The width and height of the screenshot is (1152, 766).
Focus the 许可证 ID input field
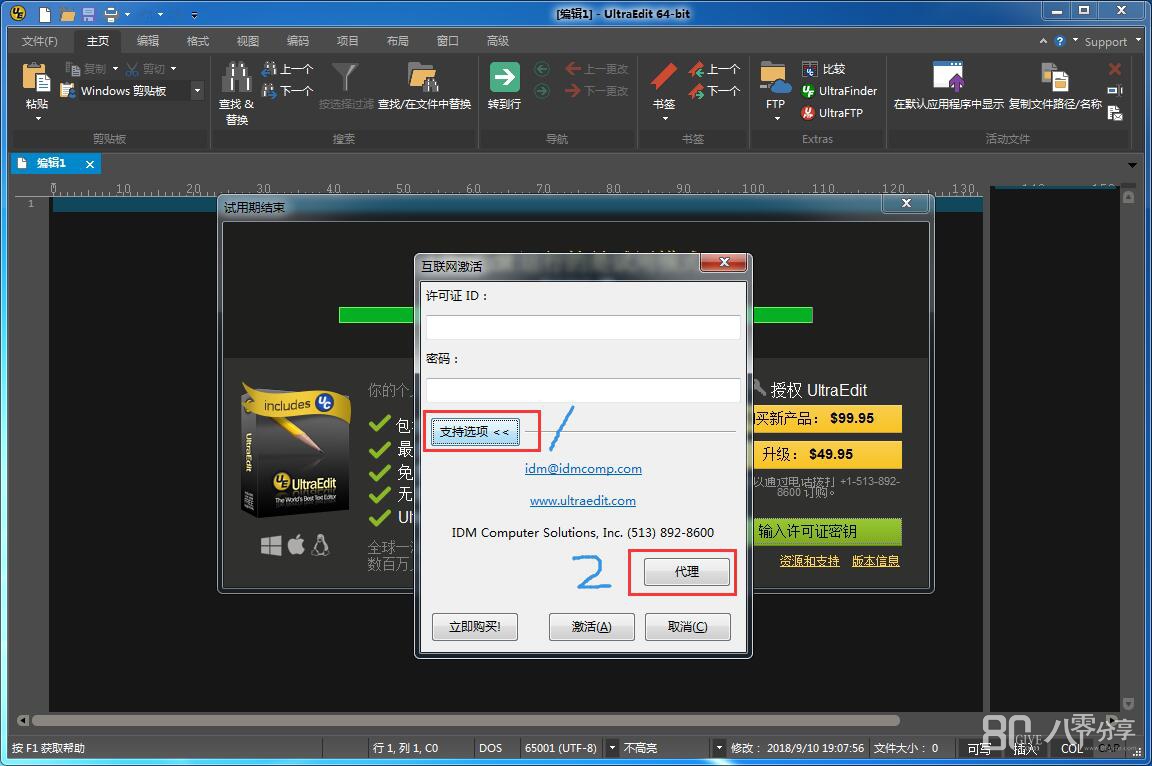click(583, 327)
